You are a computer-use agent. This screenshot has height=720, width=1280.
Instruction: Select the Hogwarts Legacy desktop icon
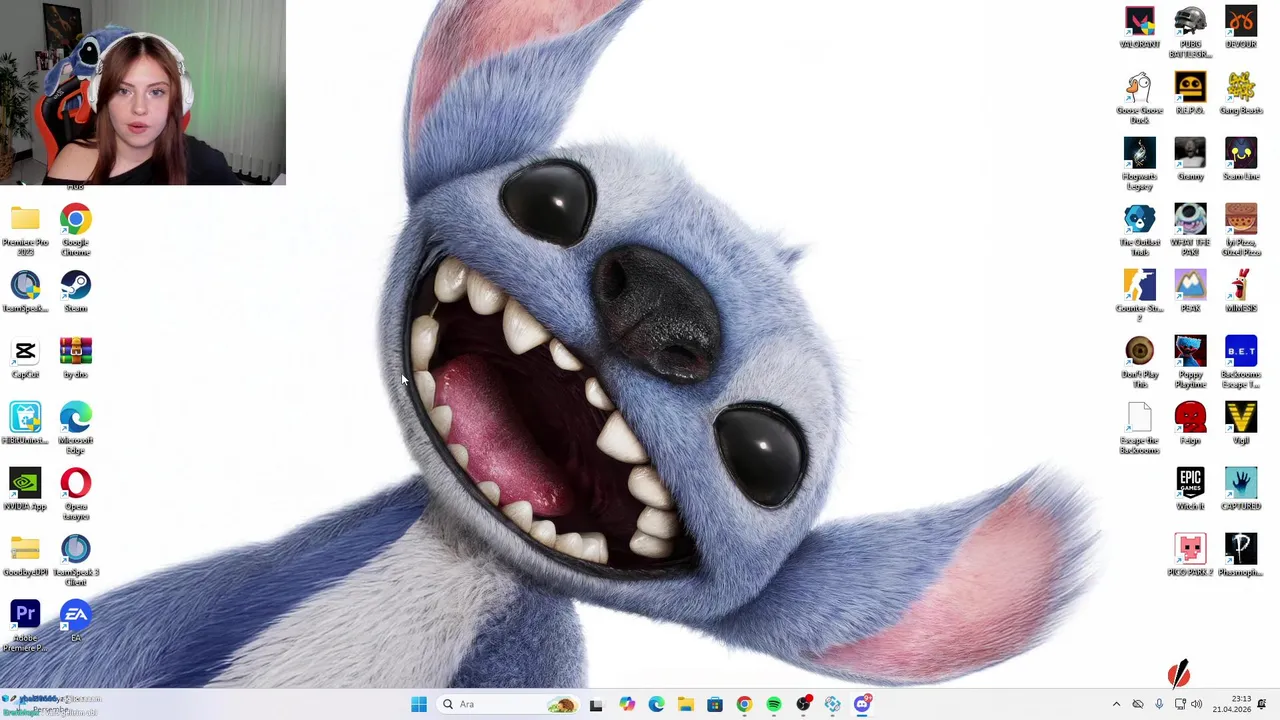(x=1139, y=164)
